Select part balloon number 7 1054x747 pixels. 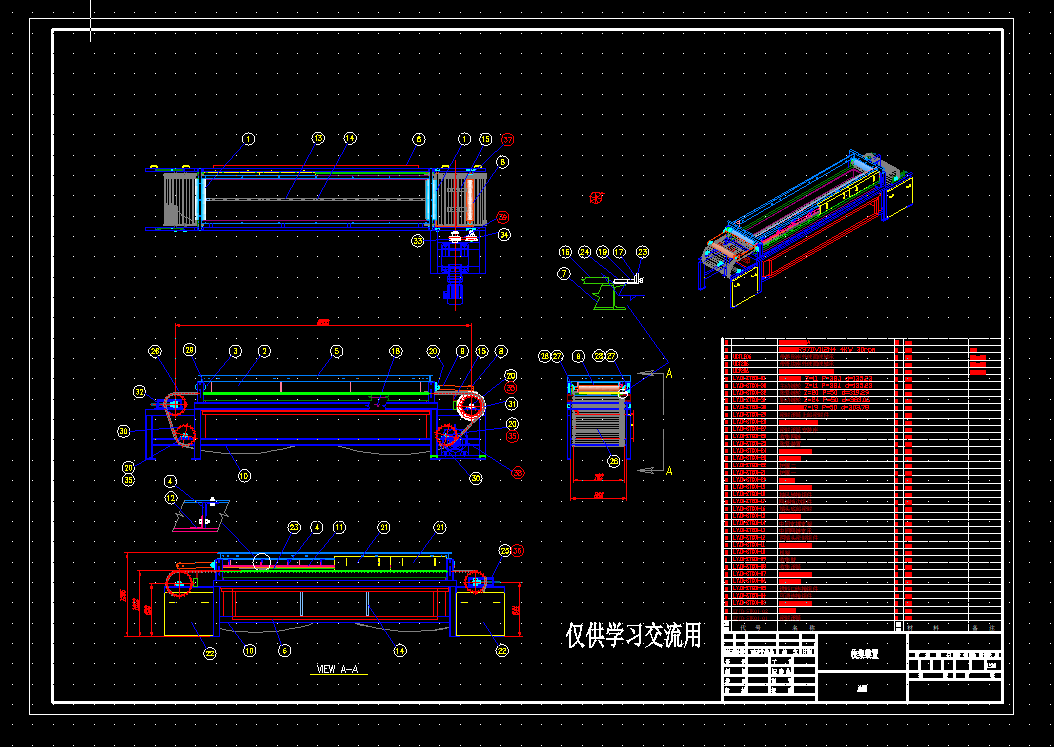(x=564, y=274)
